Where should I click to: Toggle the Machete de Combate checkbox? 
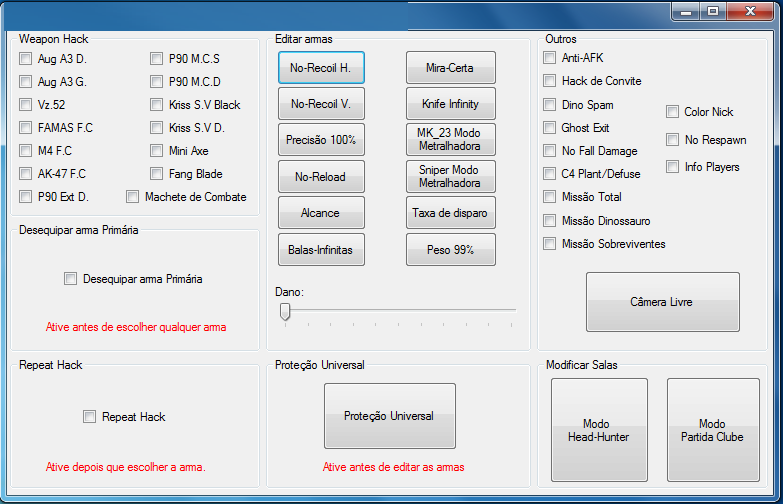coord(133,197)
